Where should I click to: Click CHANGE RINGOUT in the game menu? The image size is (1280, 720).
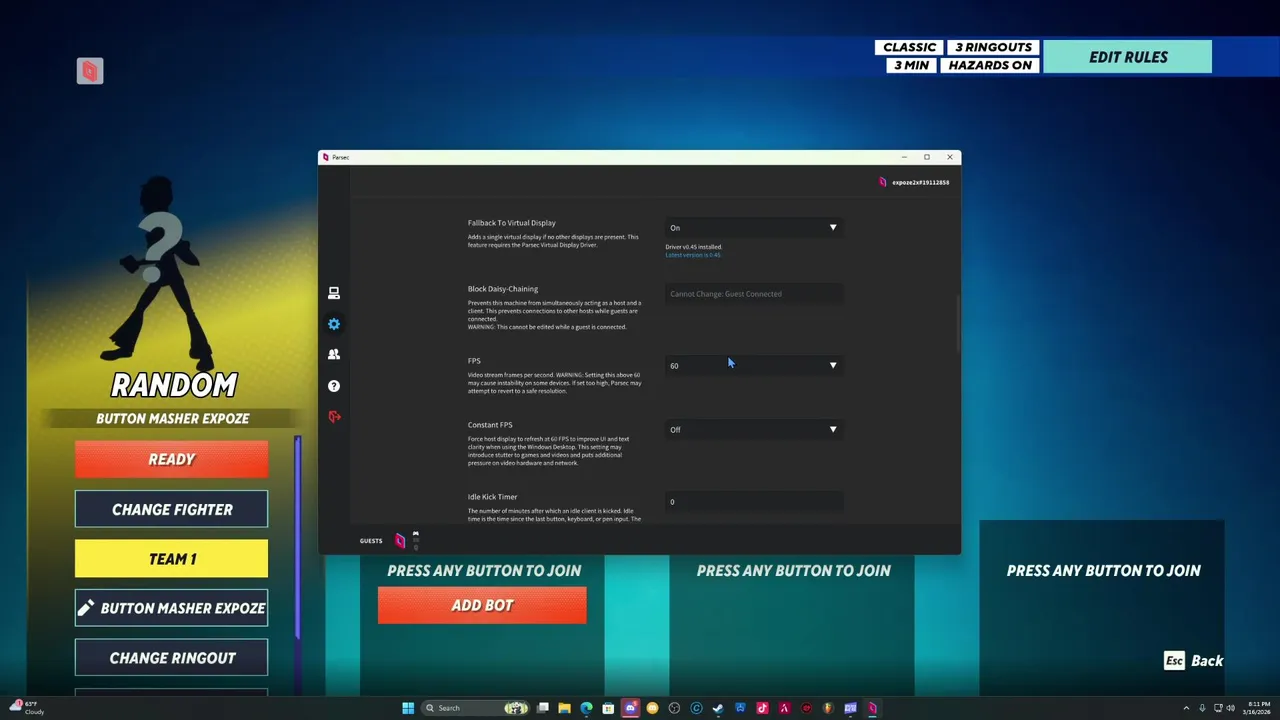171,658
